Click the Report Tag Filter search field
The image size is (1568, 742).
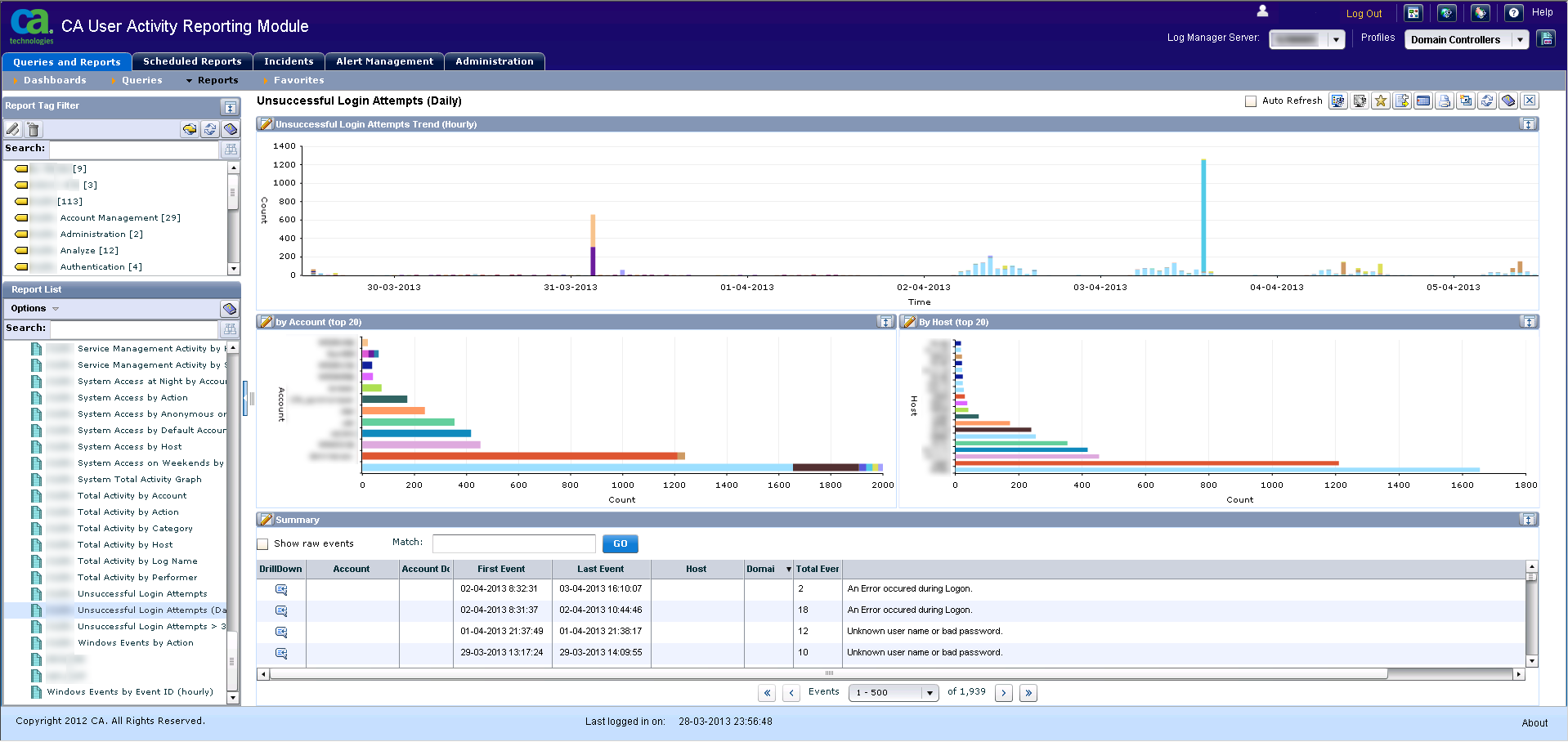tap(134, 149)
